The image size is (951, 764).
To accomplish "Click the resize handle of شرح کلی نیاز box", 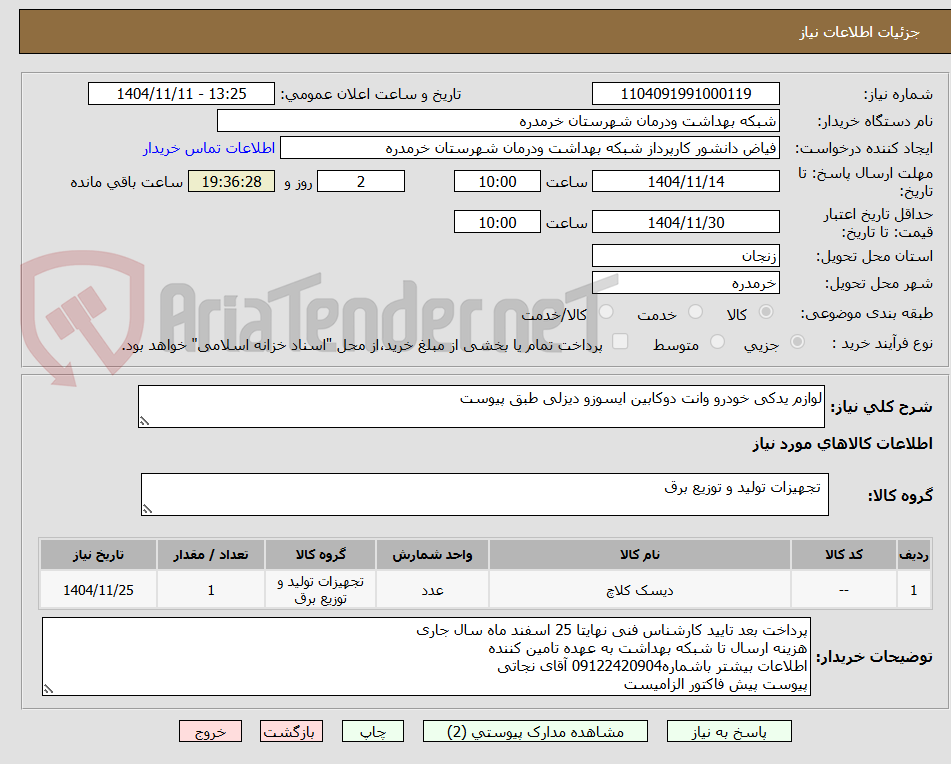I will (x=144, y=421).
